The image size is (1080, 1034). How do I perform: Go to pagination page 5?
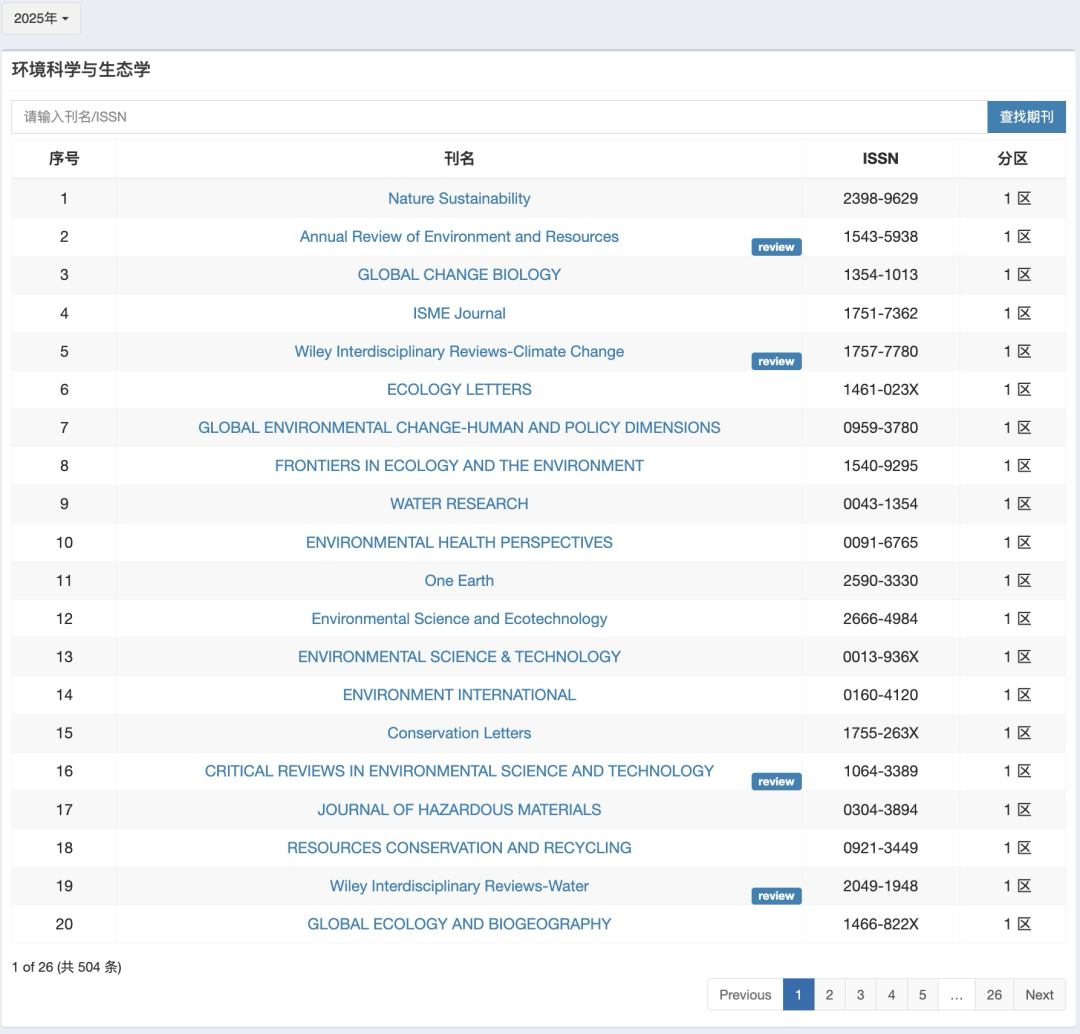pos(922,995)
